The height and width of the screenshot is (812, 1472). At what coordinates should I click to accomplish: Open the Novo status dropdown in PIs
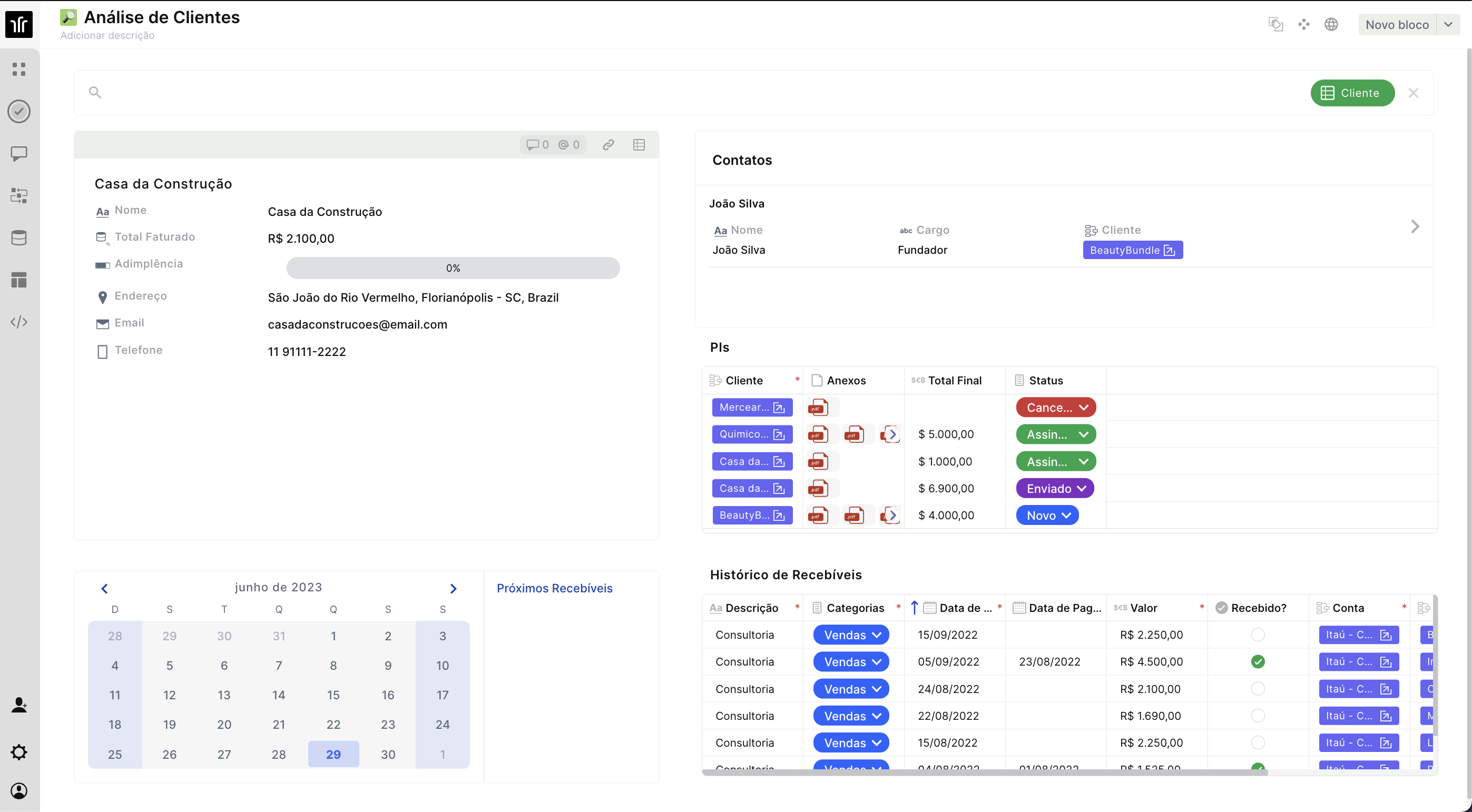pos(1047,516)
